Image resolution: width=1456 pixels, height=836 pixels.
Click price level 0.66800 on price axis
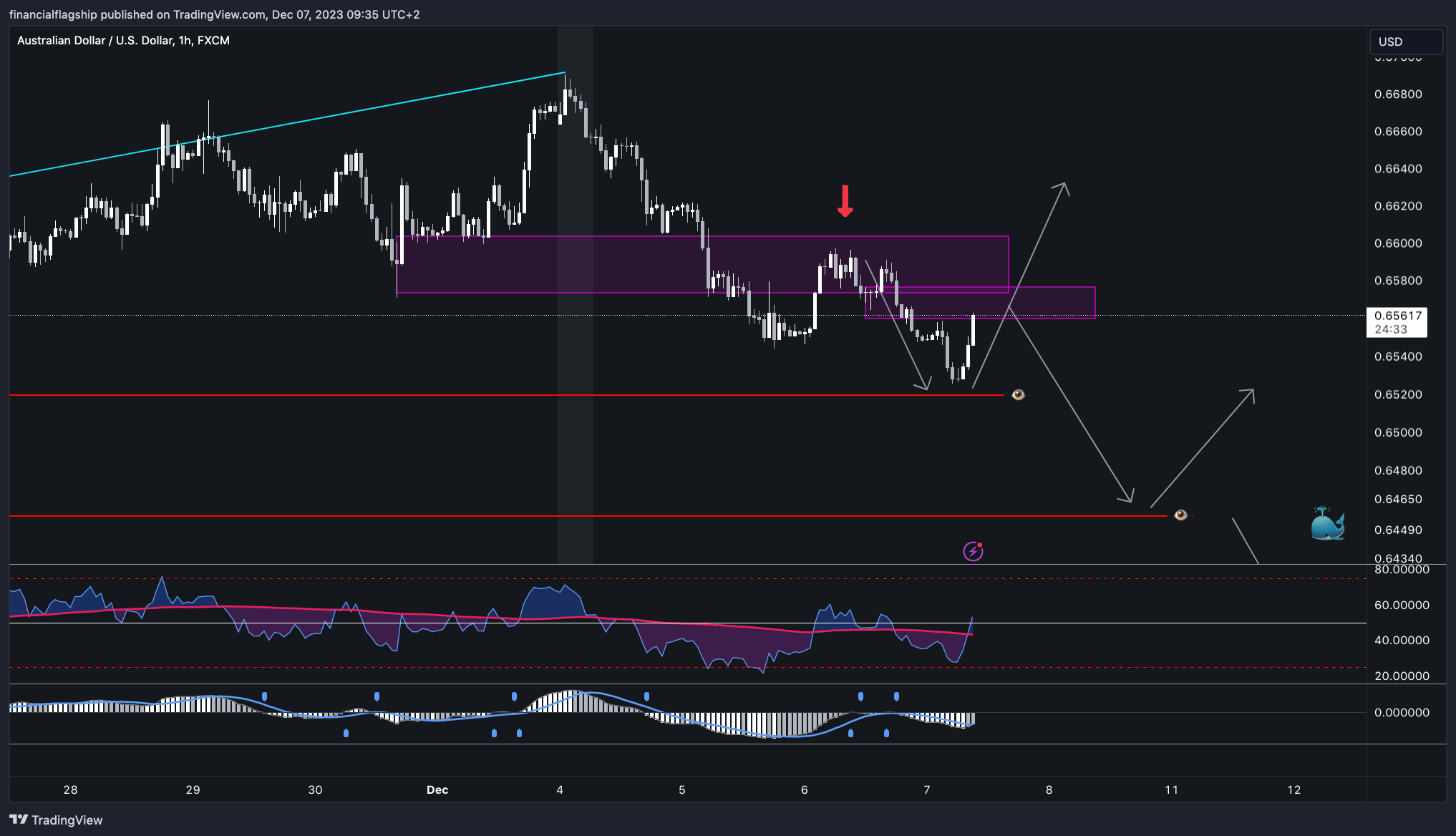click(1398, 94)
